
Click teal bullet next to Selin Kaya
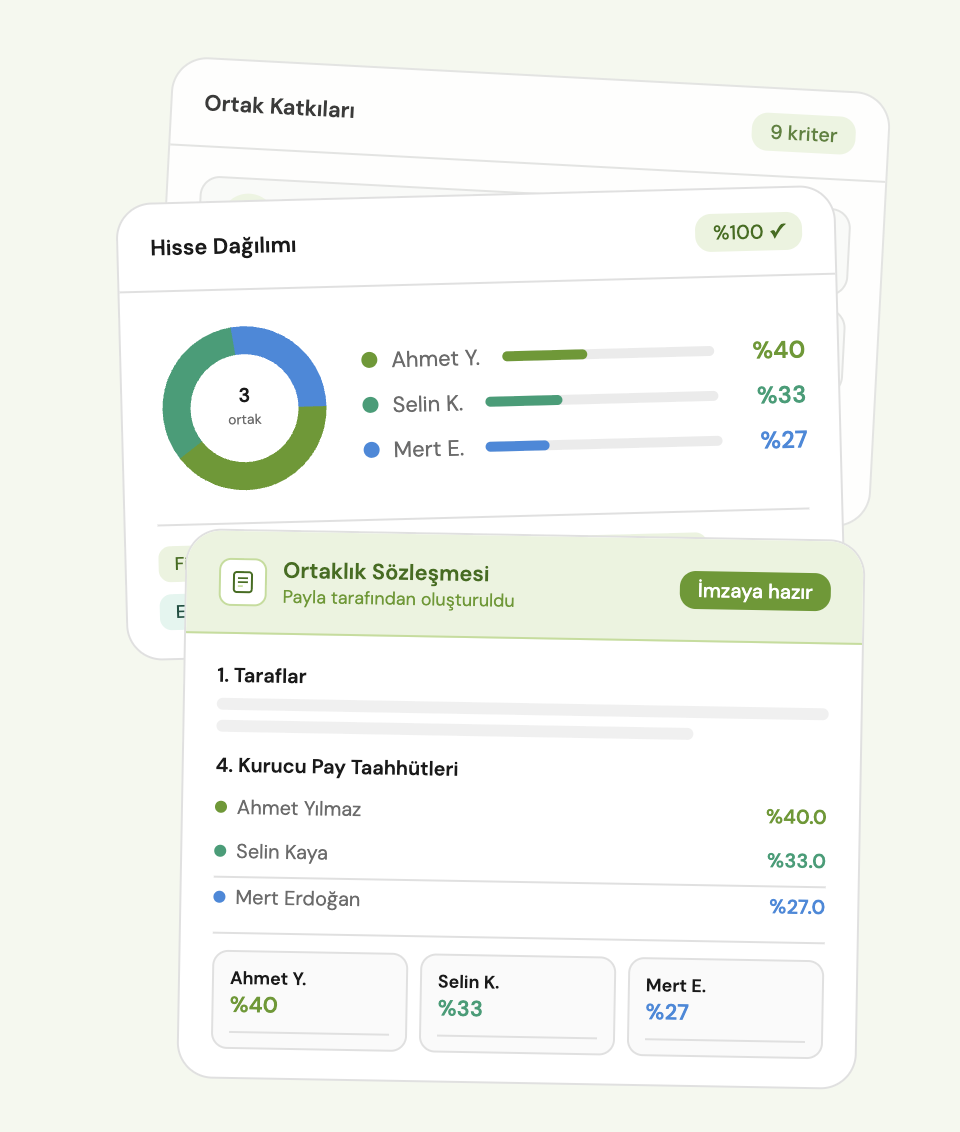[x=220, y=851]
